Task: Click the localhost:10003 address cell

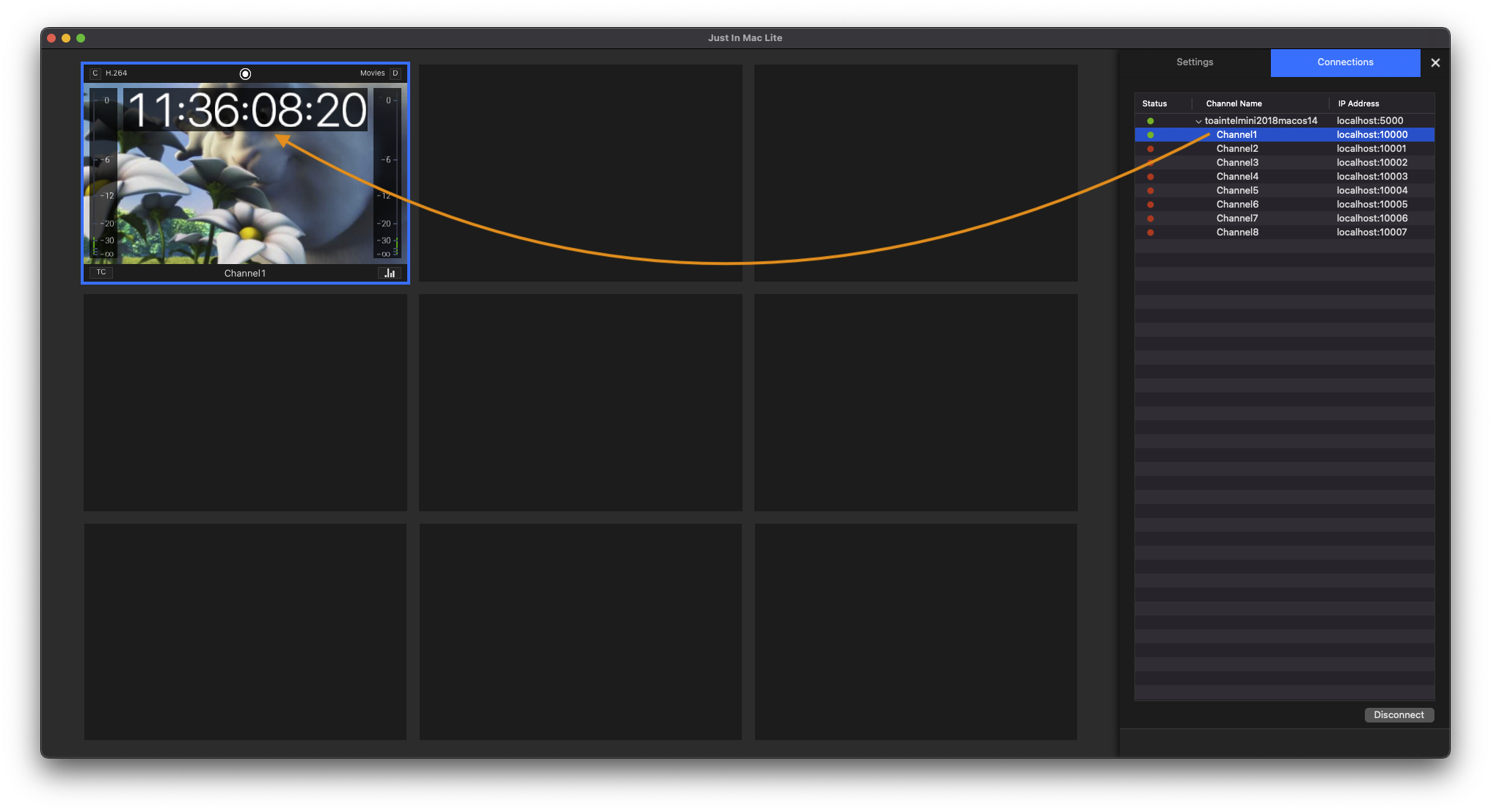Action: tap(1372, 177)
